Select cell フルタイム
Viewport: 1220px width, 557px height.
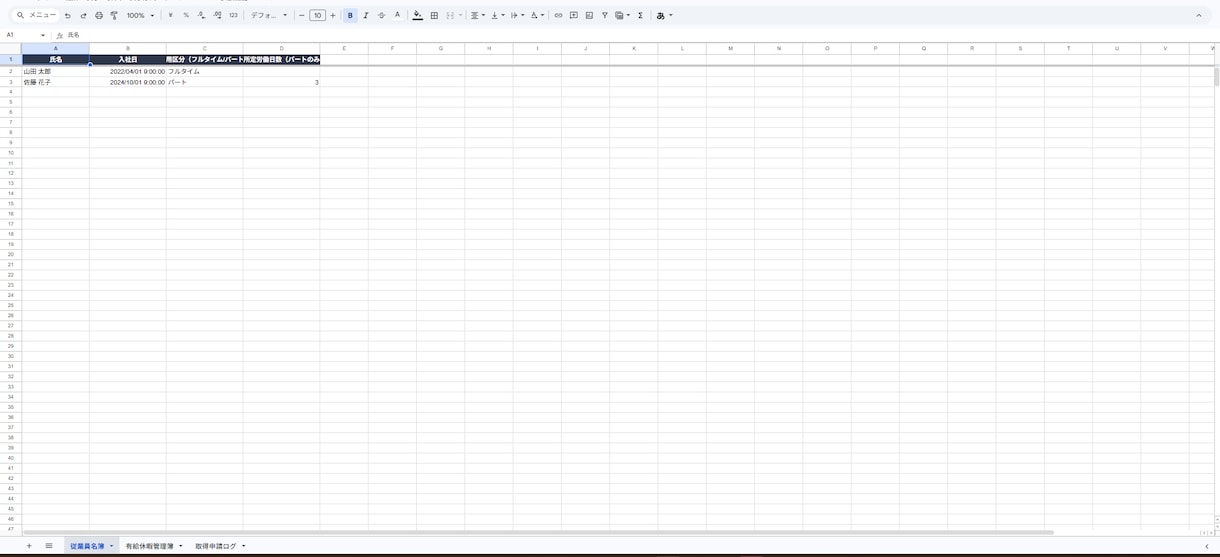205,72
